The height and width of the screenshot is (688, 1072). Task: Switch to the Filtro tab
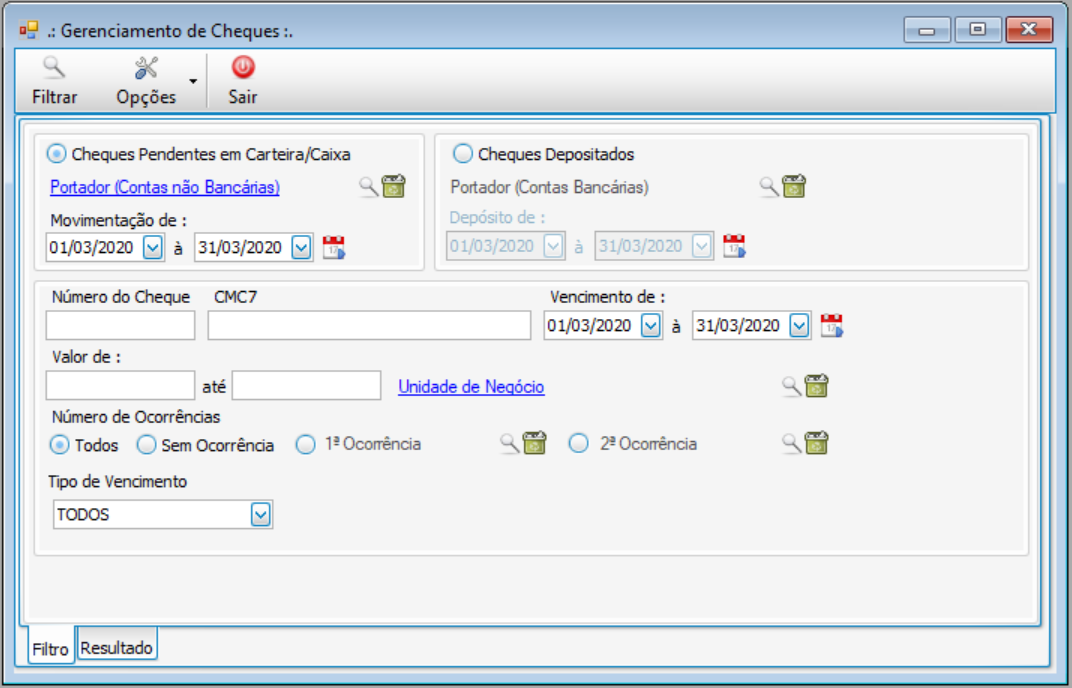tap(51, 648)
